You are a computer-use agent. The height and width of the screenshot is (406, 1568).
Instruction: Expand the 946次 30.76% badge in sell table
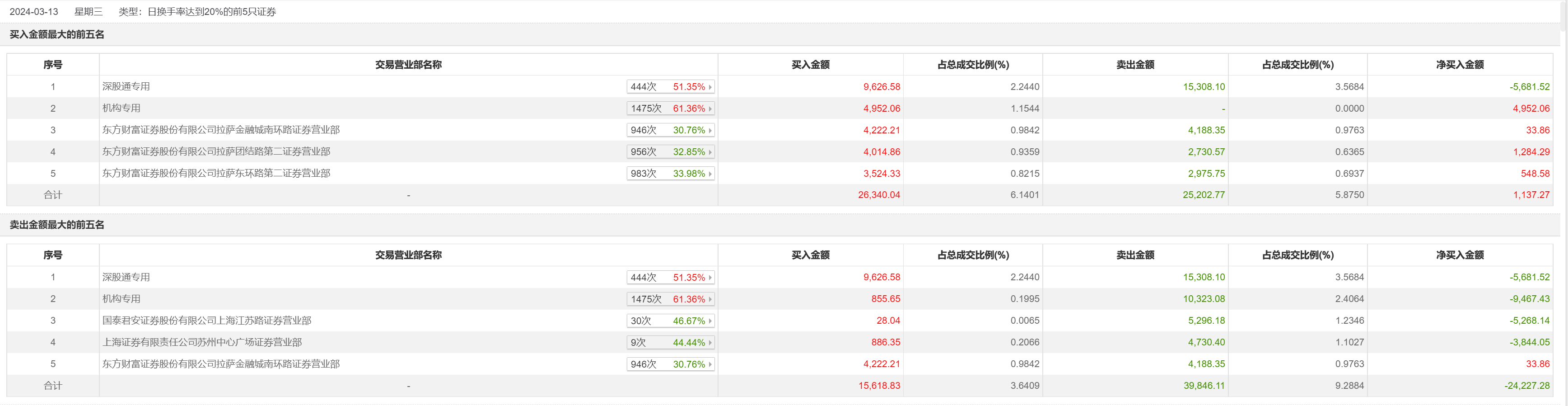pyautogui.click(x=710, y=364)
